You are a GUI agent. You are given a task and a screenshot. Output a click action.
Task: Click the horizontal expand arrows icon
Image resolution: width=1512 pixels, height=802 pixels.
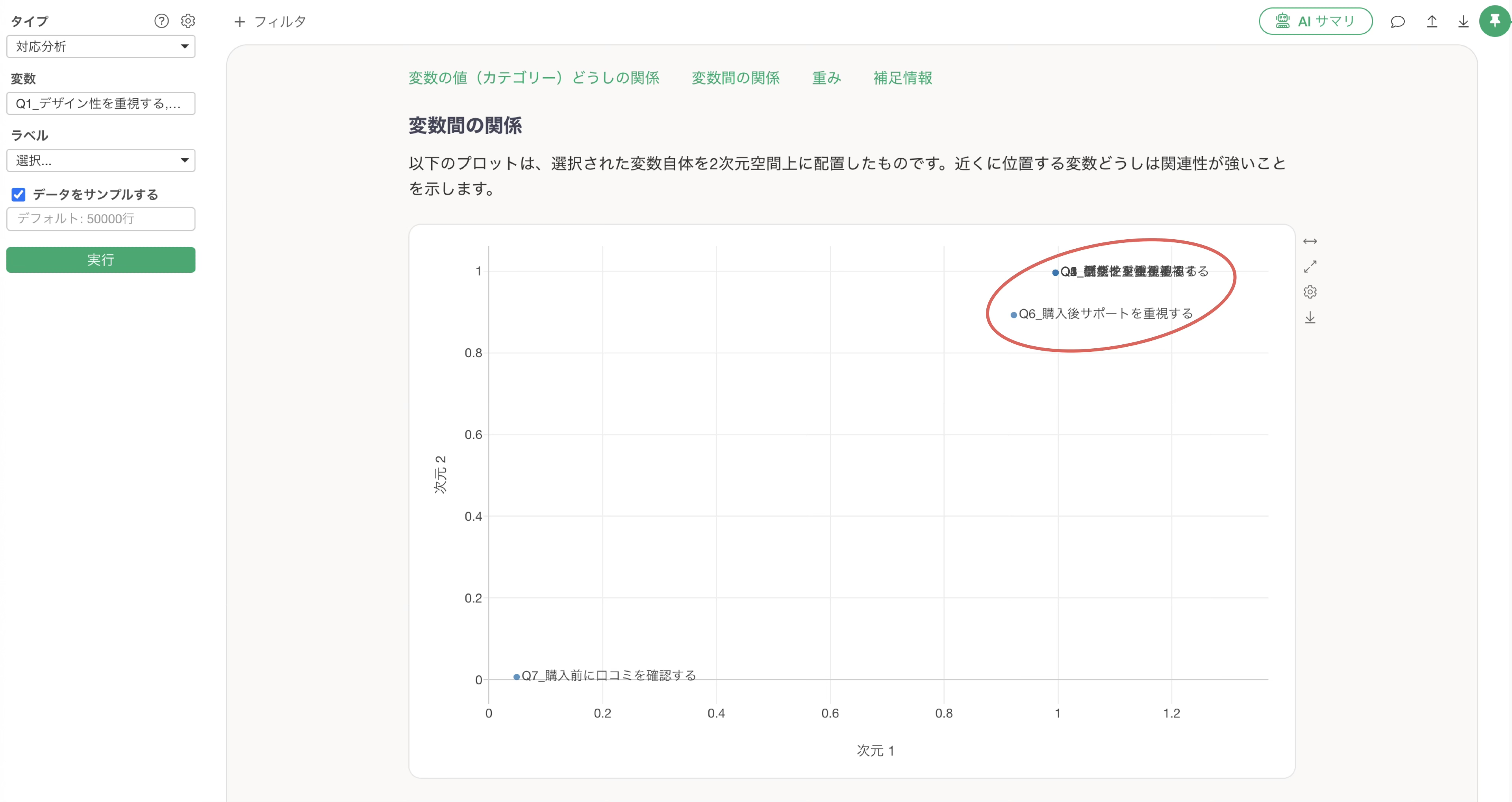pos(1310,241)
